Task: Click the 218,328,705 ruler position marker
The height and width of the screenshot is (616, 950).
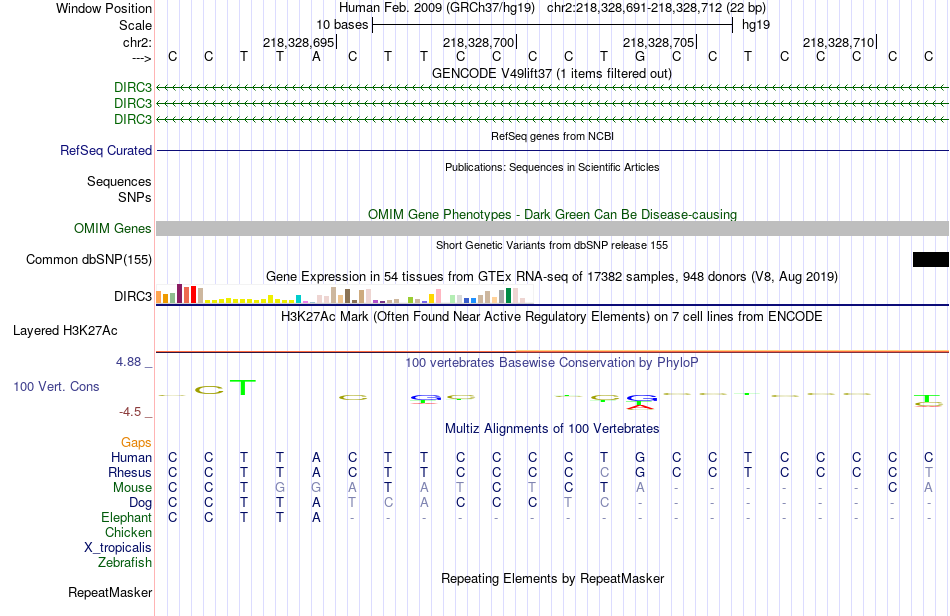Action: coord(659,42)
